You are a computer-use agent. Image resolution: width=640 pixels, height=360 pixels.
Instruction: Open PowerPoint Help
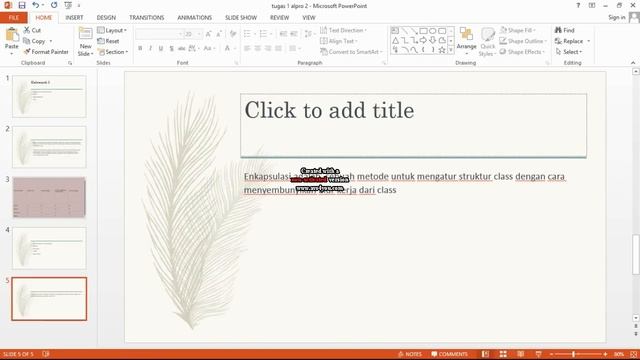pos(578,5)
